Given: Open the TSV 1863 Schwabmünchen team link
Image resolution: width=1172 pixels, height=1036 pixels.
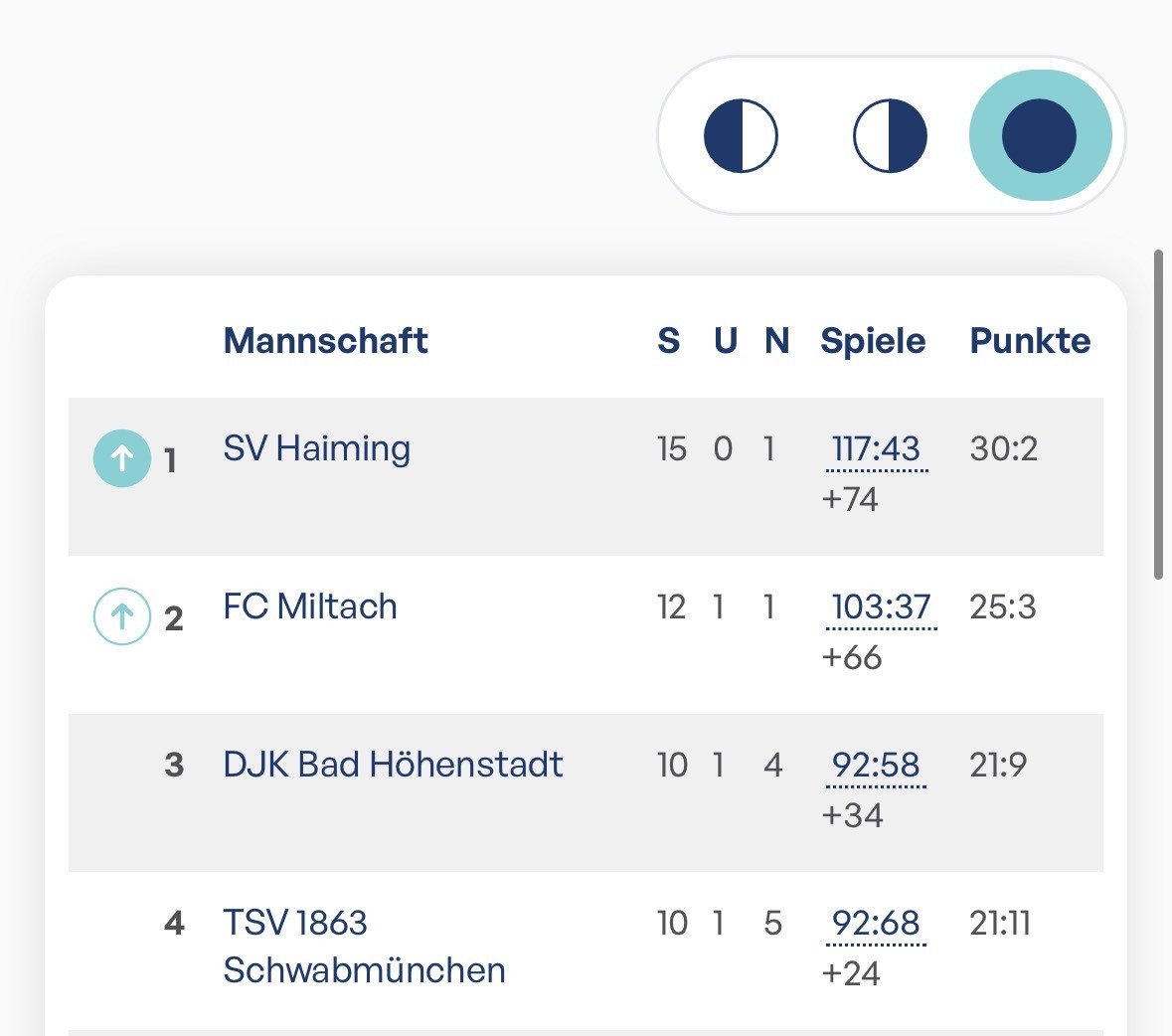Looking at the screenshot, I should [364, 947].
